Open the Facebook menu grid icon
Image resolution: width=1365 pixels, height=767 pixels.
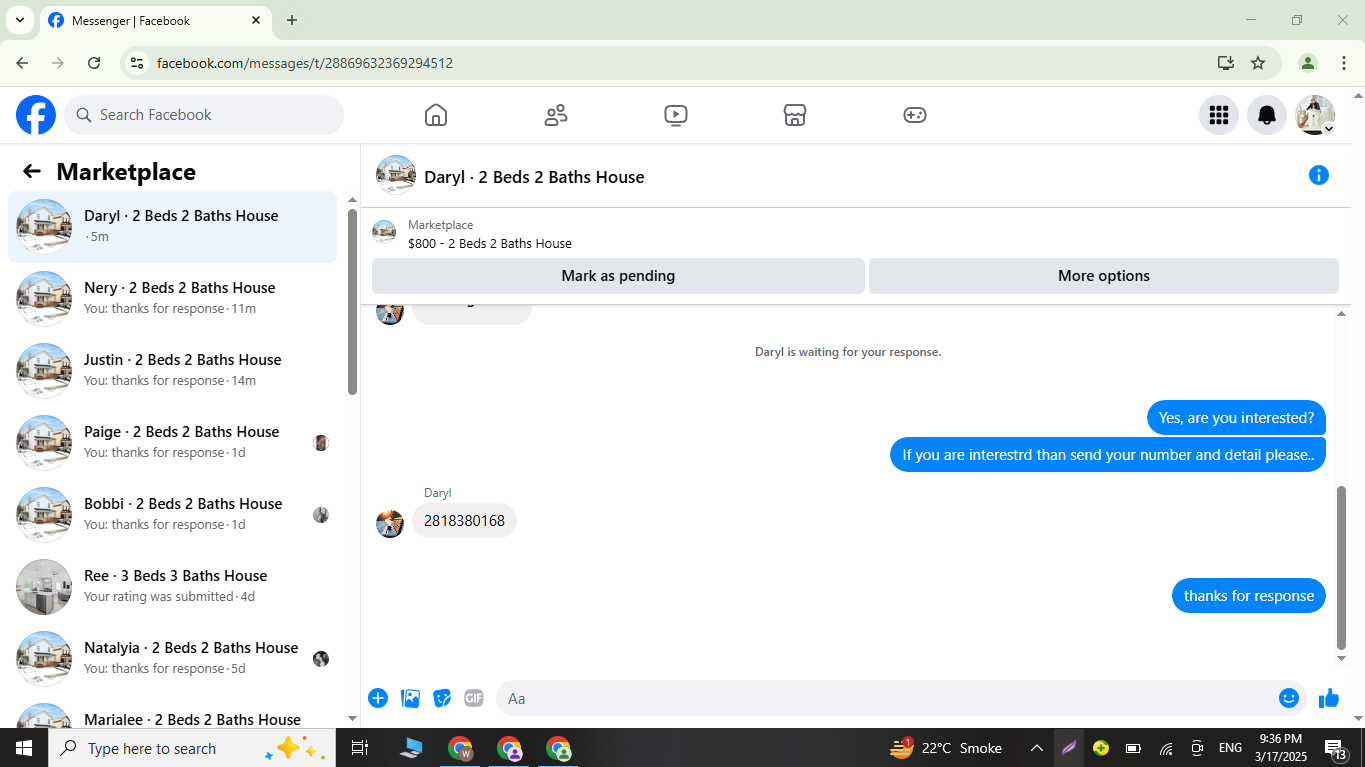pos(1219,115)
